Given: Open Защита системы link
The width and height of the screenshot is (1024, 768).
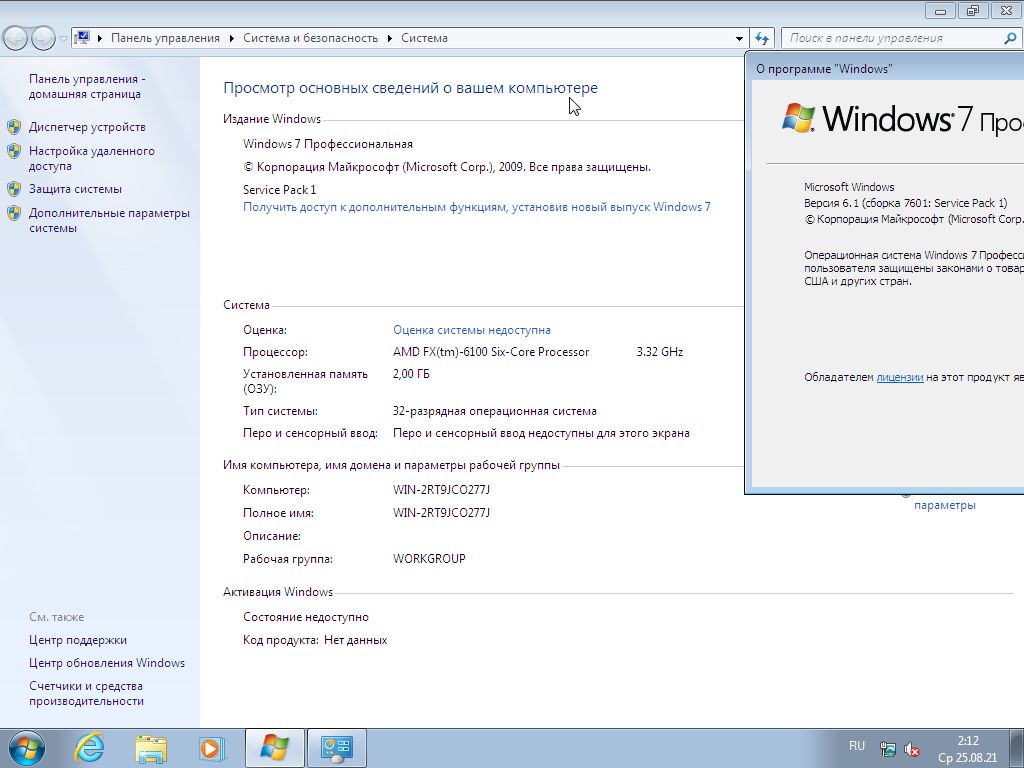Looking at the screenshot, I should tap(75, 189).
